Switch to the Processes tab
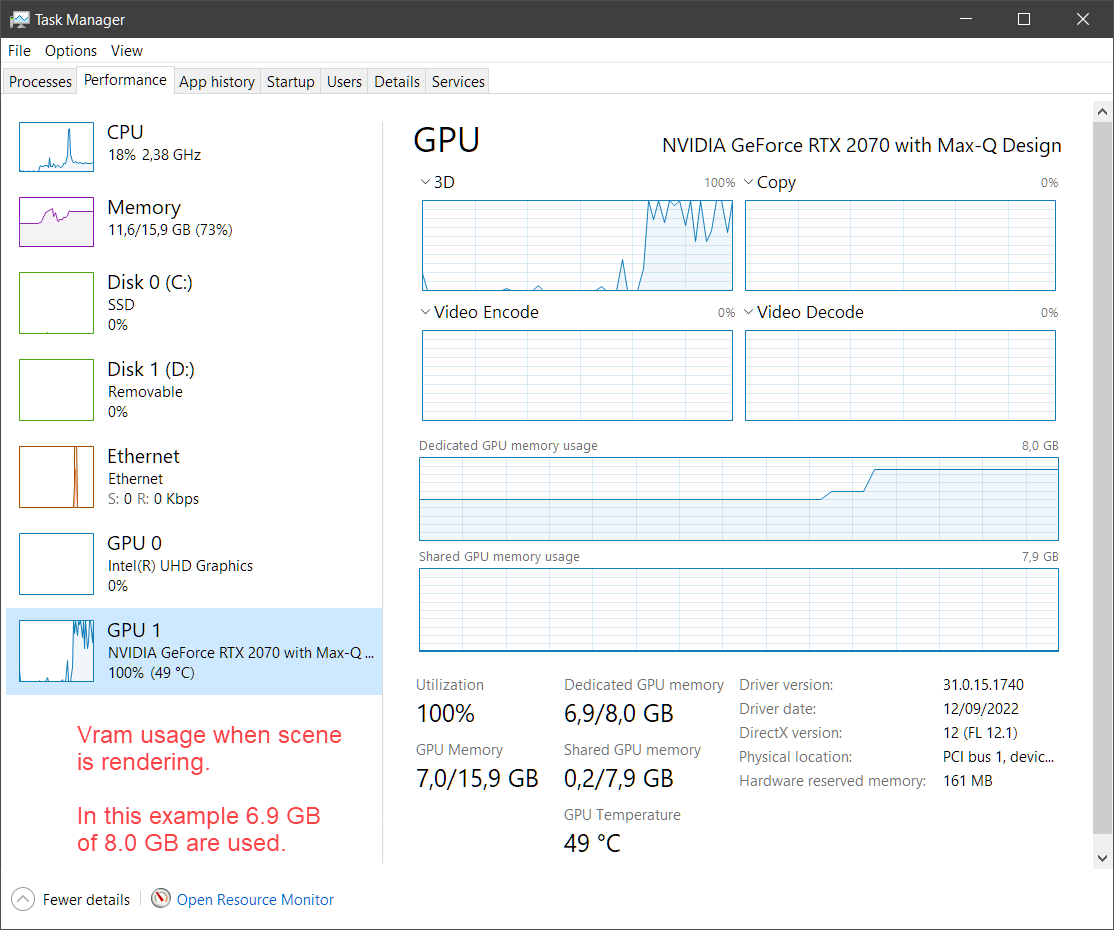Screen dimensions: 1114x930 coord(40,82)
